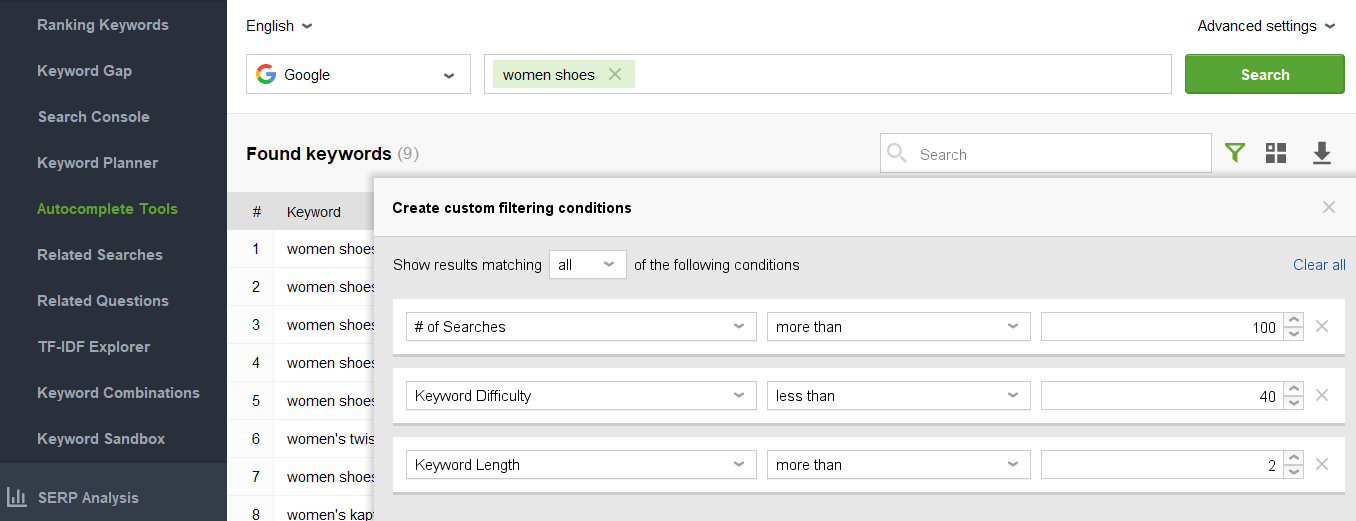1356x521 pixels.
Task: Delete the # of Searches condition
Action: tap(1322, 326)
